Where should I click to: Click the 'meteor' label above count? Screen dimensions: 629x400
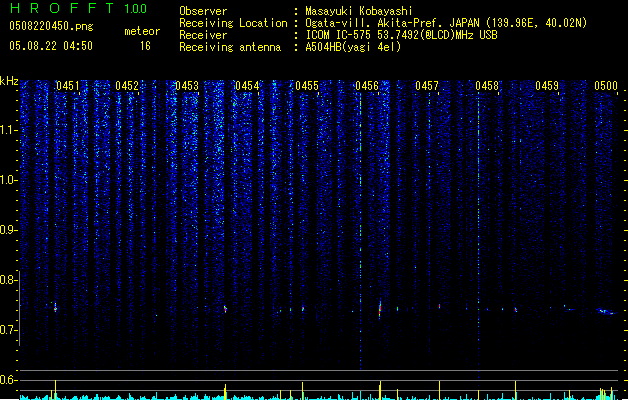(142, 31)
